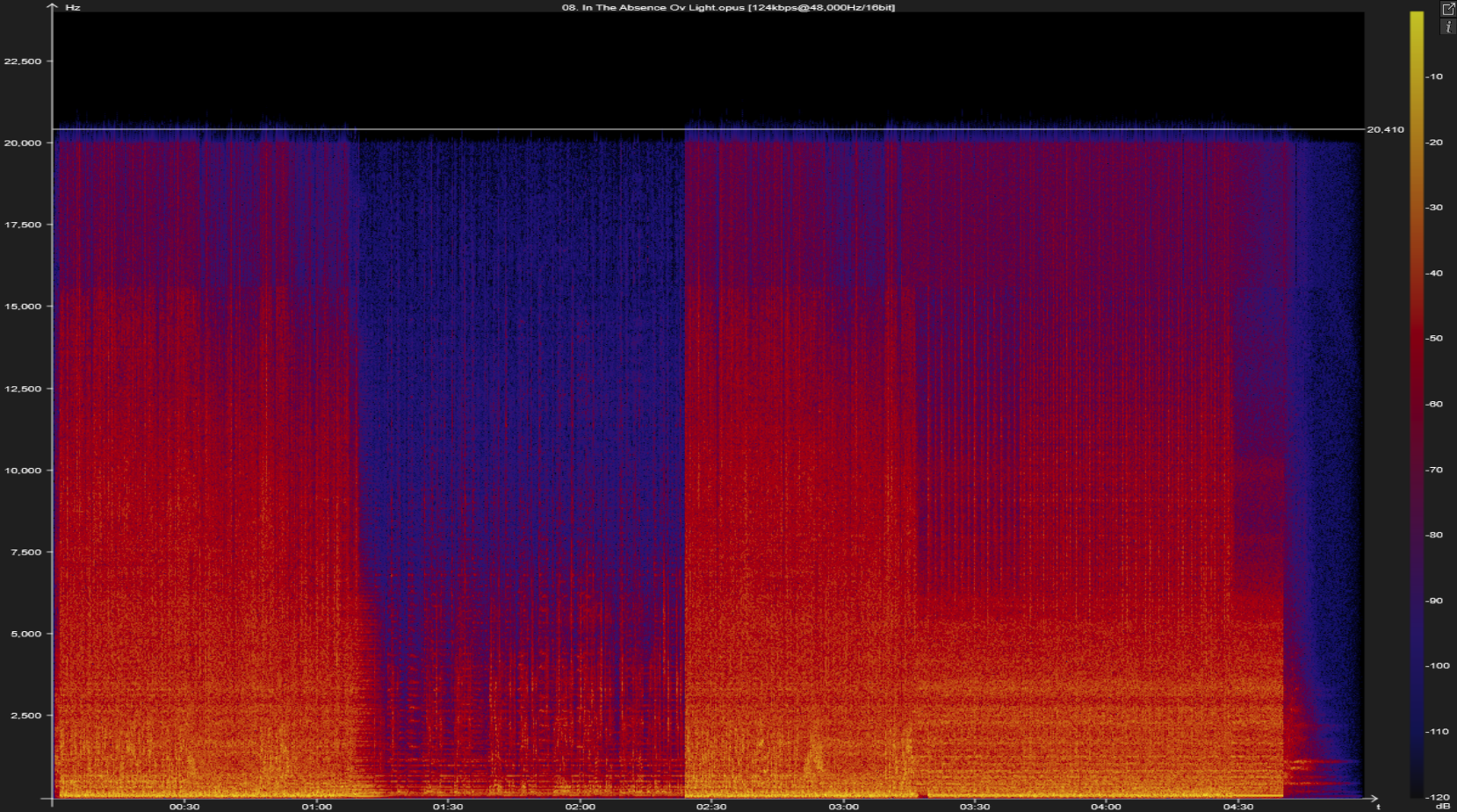
Task: Click the -20 dB scale label
Action: (1434, 142)
